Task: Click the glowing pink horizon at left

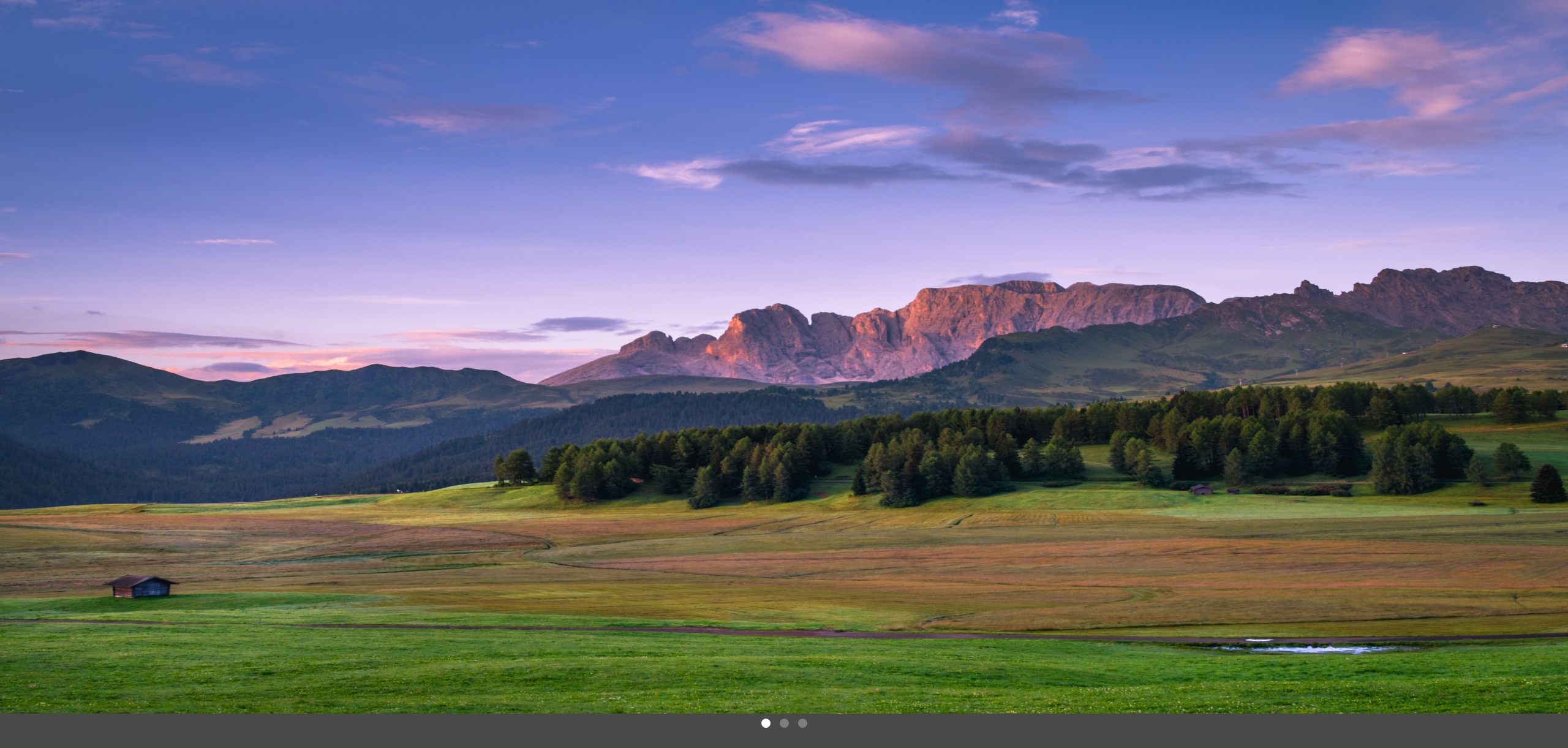Action: (306, 361)
